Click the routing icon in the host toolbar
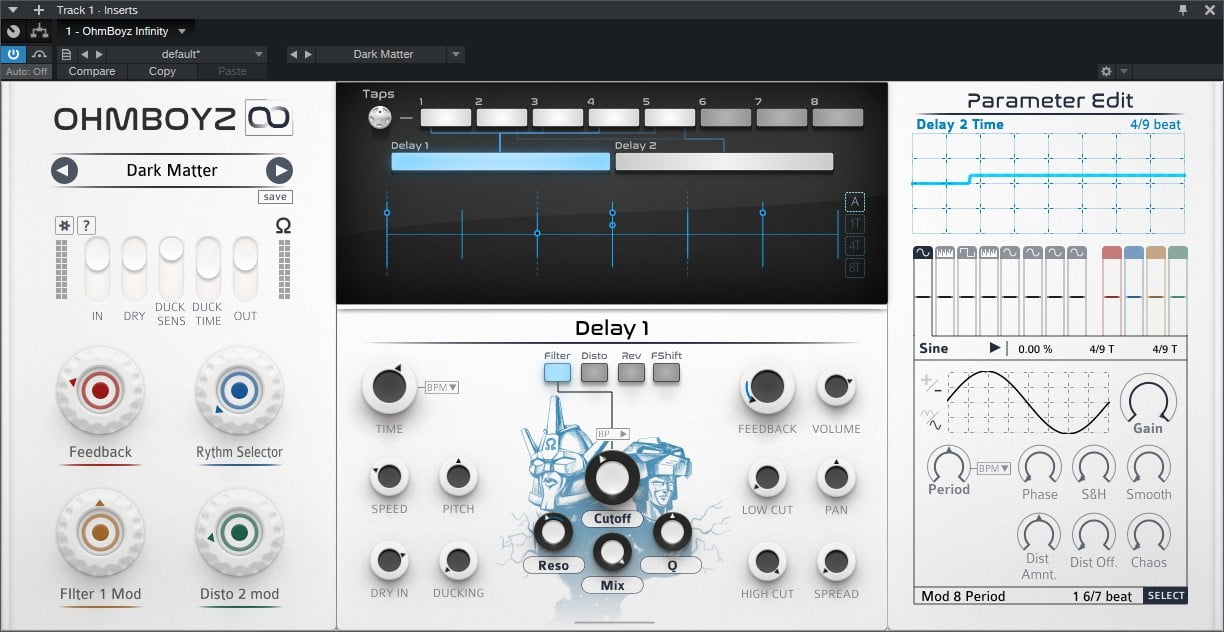 [x=39, y=31]
